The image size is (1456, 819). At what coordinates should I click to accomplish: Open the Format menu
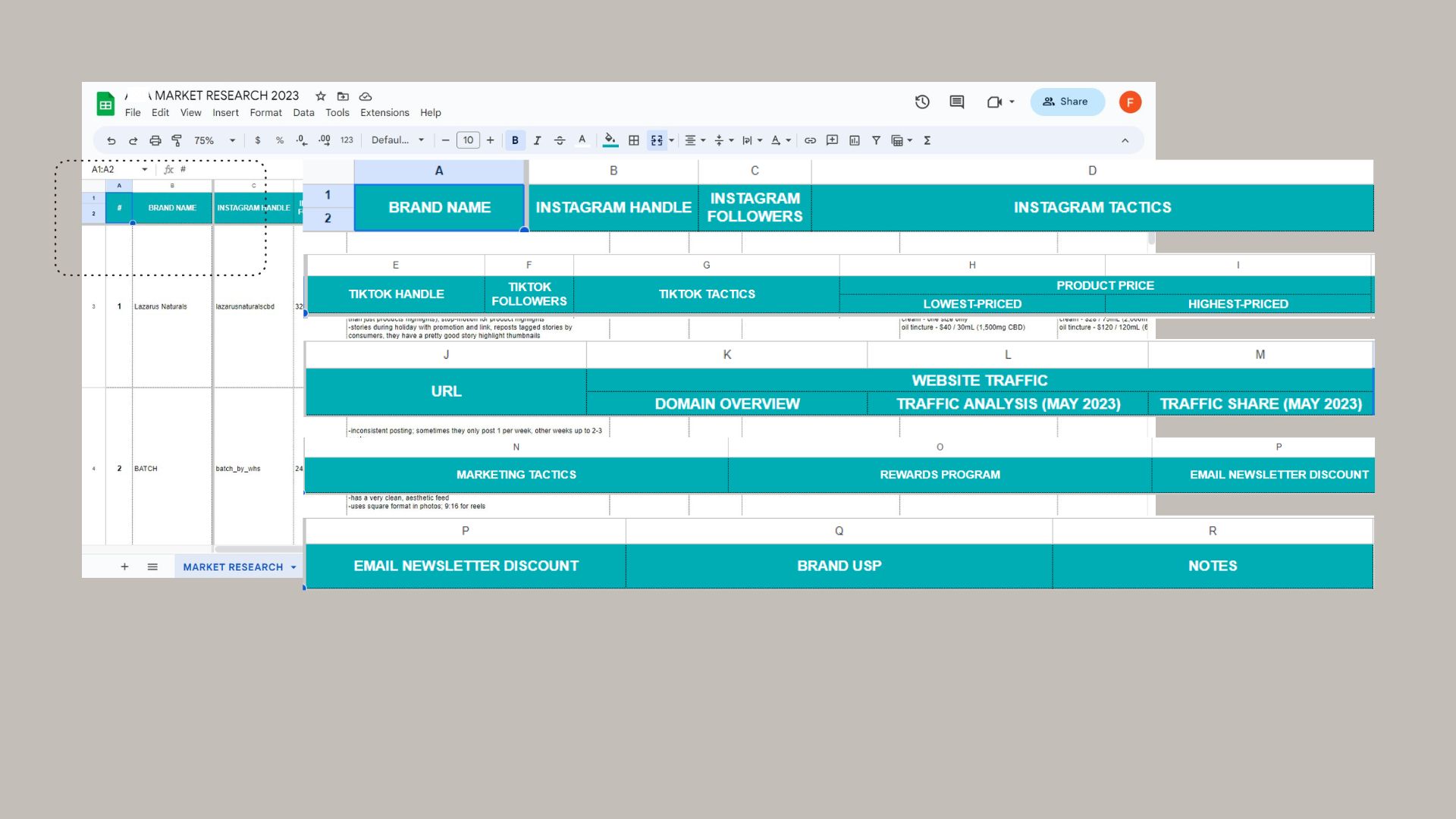265,112
